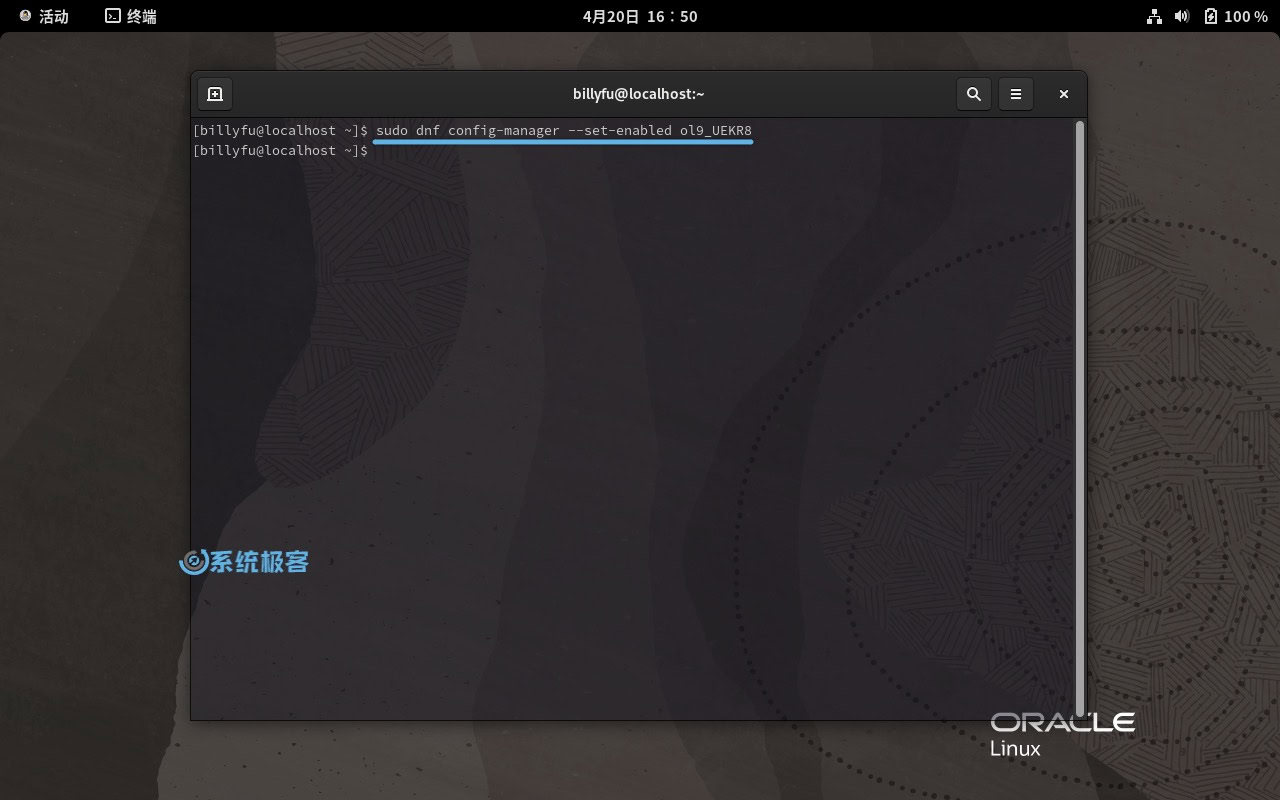Viewport: 1280px width, 800px height.
Task: Click the Oracle Linux desktop logo
Action: (x=1061, y=734)
